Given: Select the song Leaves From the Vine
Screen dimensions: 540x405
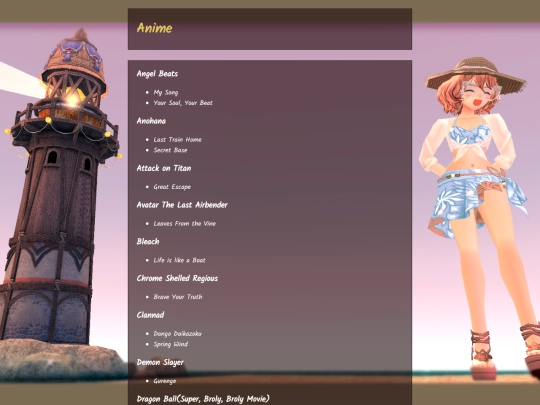Looking at the screenshot, I should click(x=185, y=224).
